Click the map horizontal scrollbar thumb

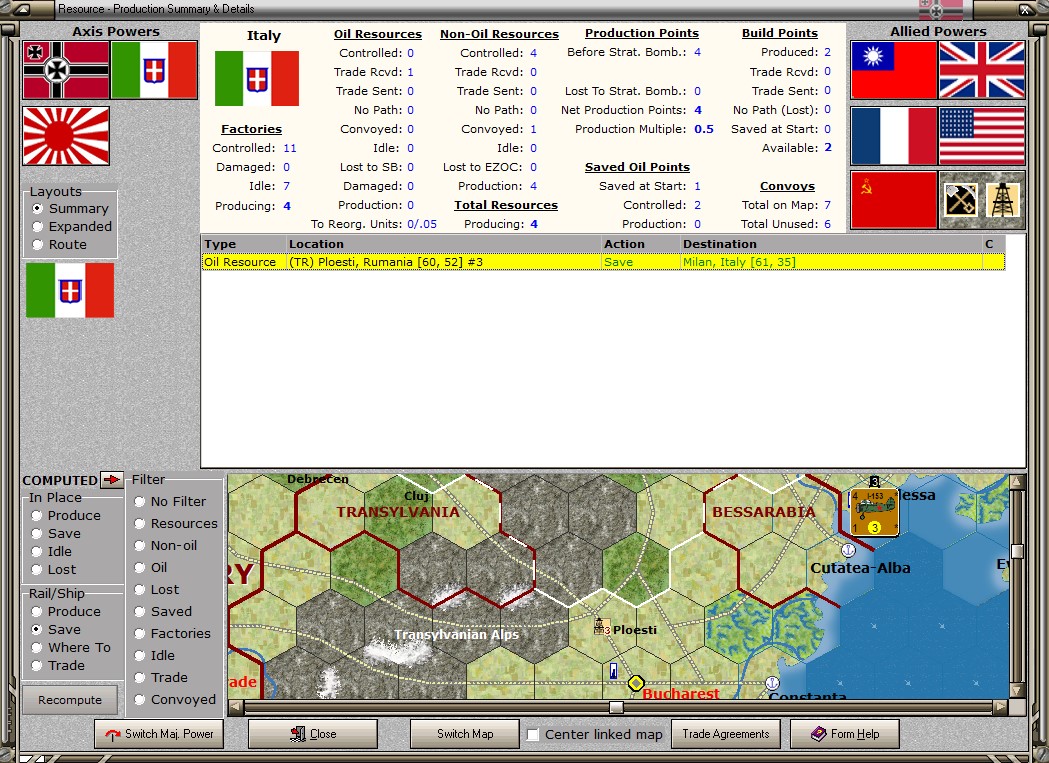(616, 707)
